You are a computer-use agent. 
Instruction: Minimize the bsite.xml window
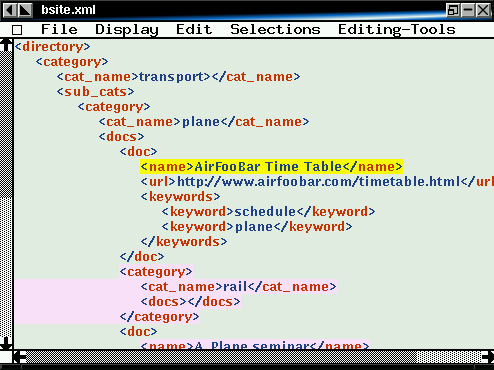tap(468, 10)
